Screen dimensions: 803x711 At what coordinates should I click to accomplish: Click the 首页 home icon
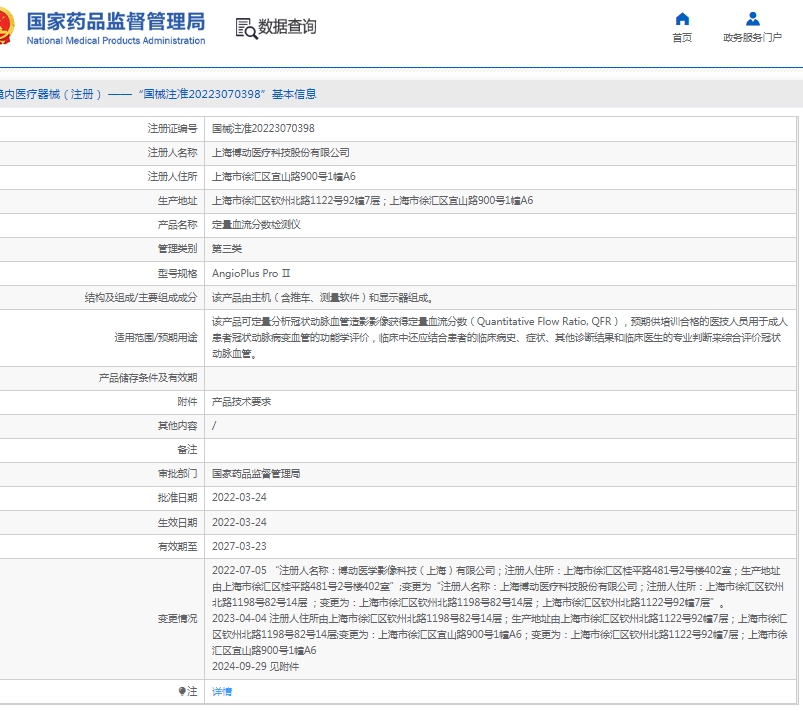click(x=682, y=19)
